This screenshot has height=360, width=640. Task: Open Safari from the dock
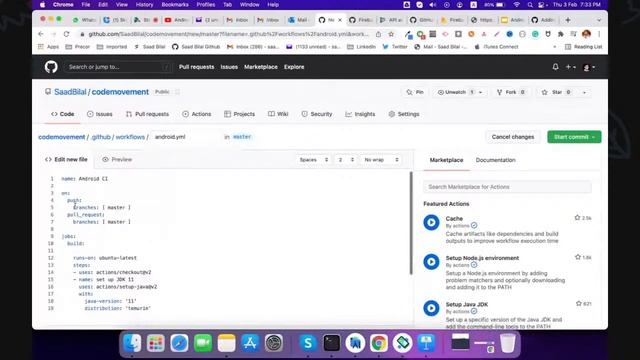coord(179,343)
